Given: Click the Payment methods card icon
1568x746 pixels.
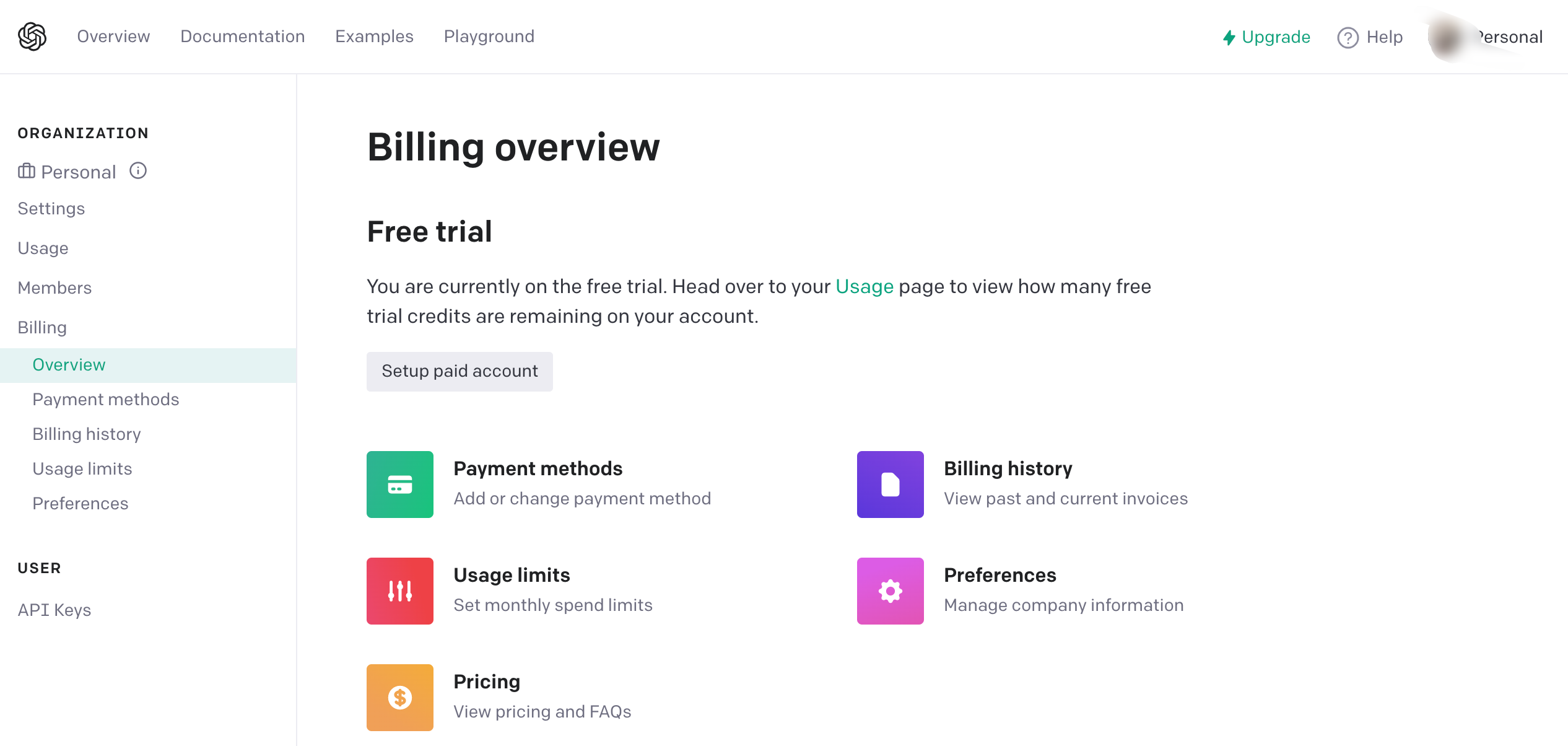Looking at the screenshot, I should point(400,484).
